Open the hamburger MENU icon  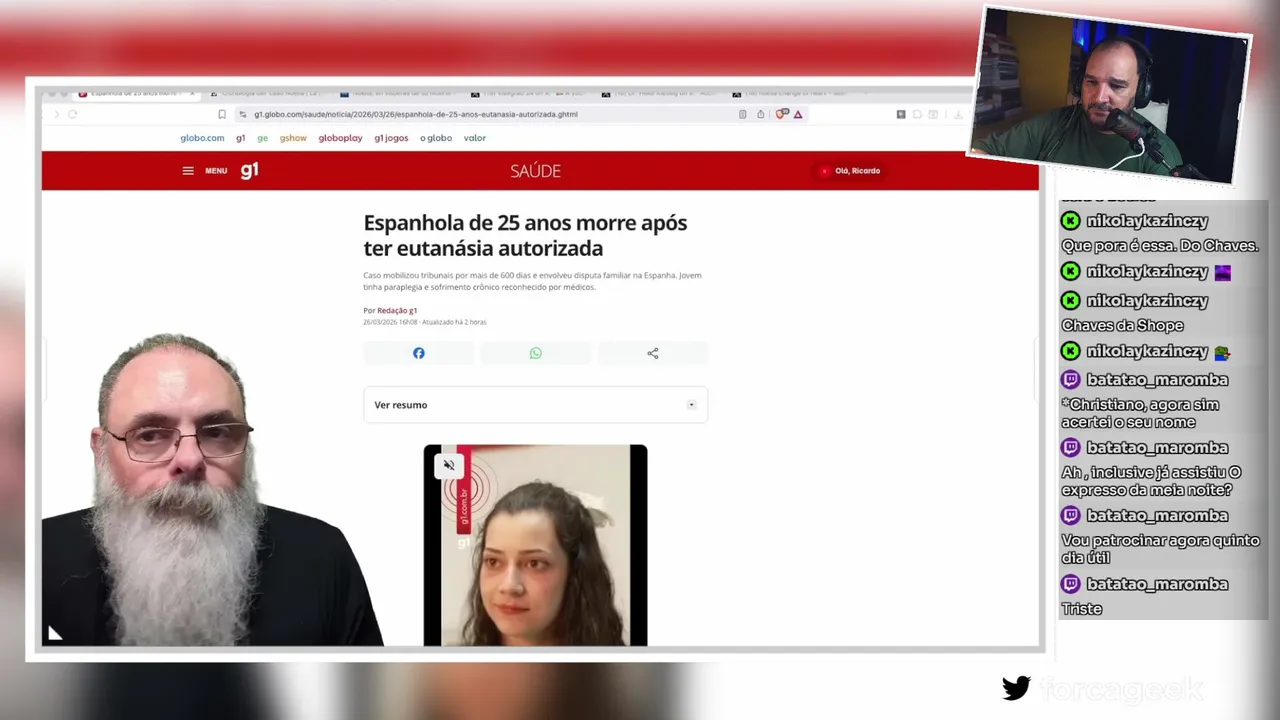(188, 171)
